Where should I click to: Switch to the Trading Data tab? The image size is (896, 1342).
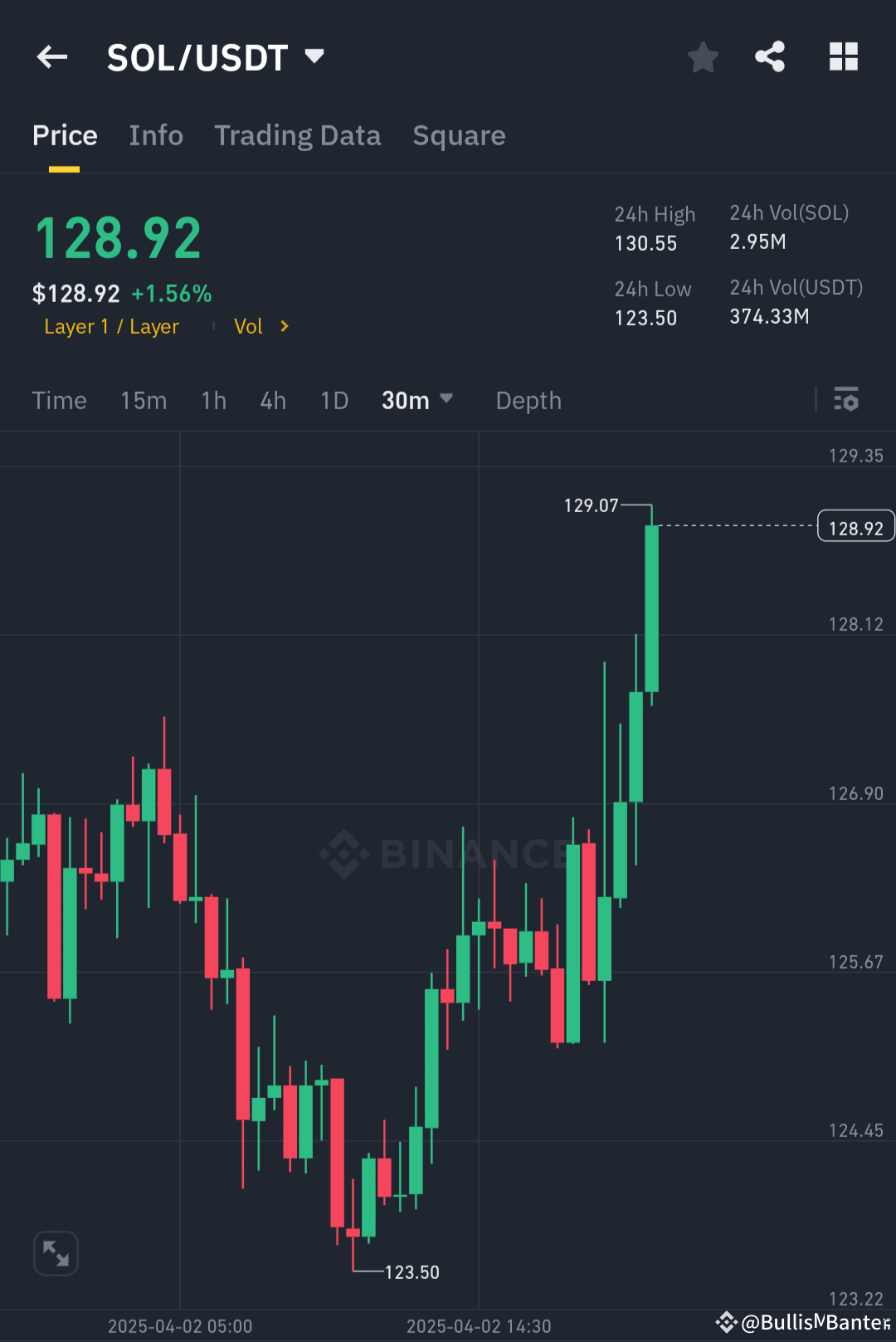click(298, 135)
